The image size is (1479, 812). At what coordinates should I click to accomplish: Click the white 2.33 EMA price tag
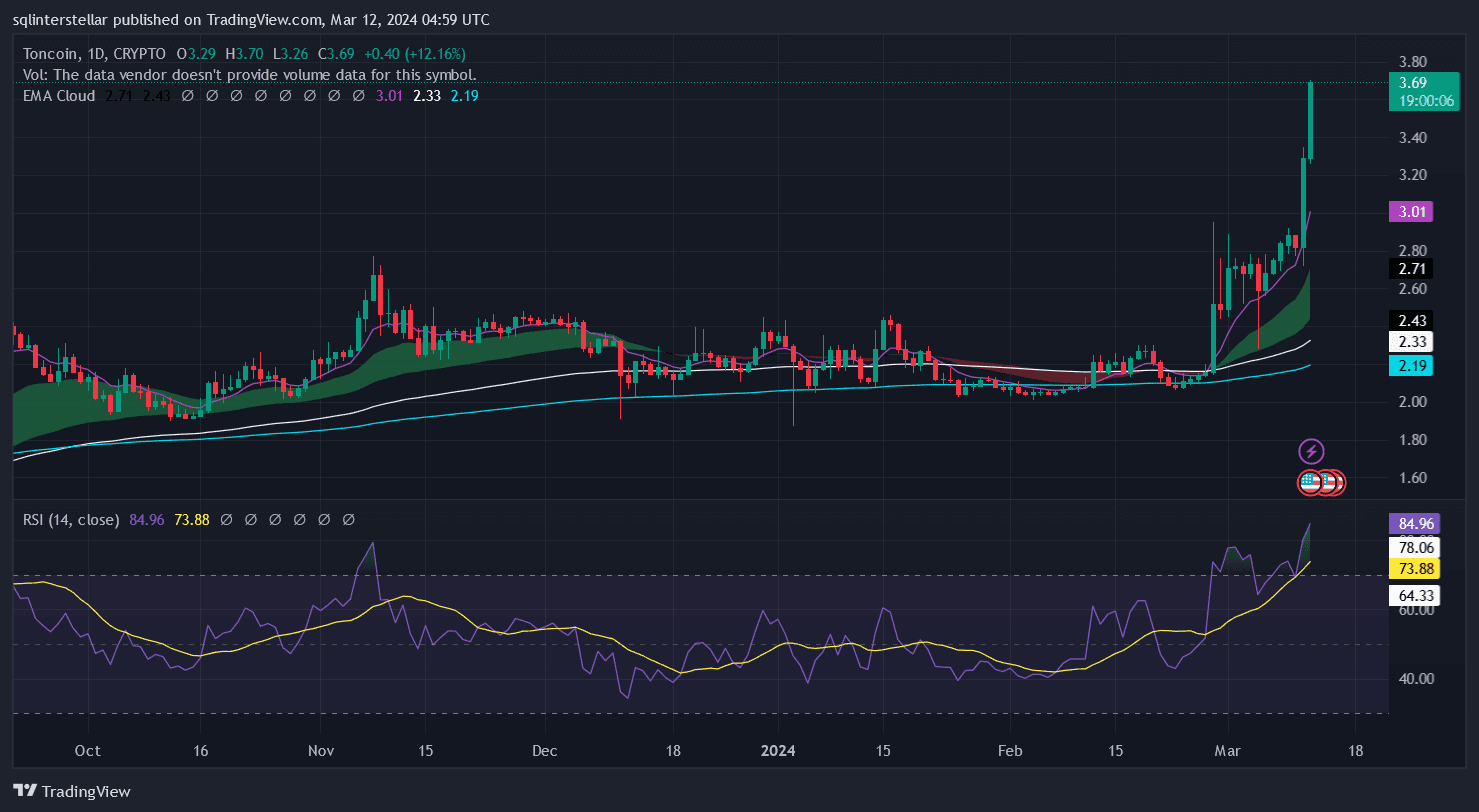pyautogui.click(x=1411, y=342)
